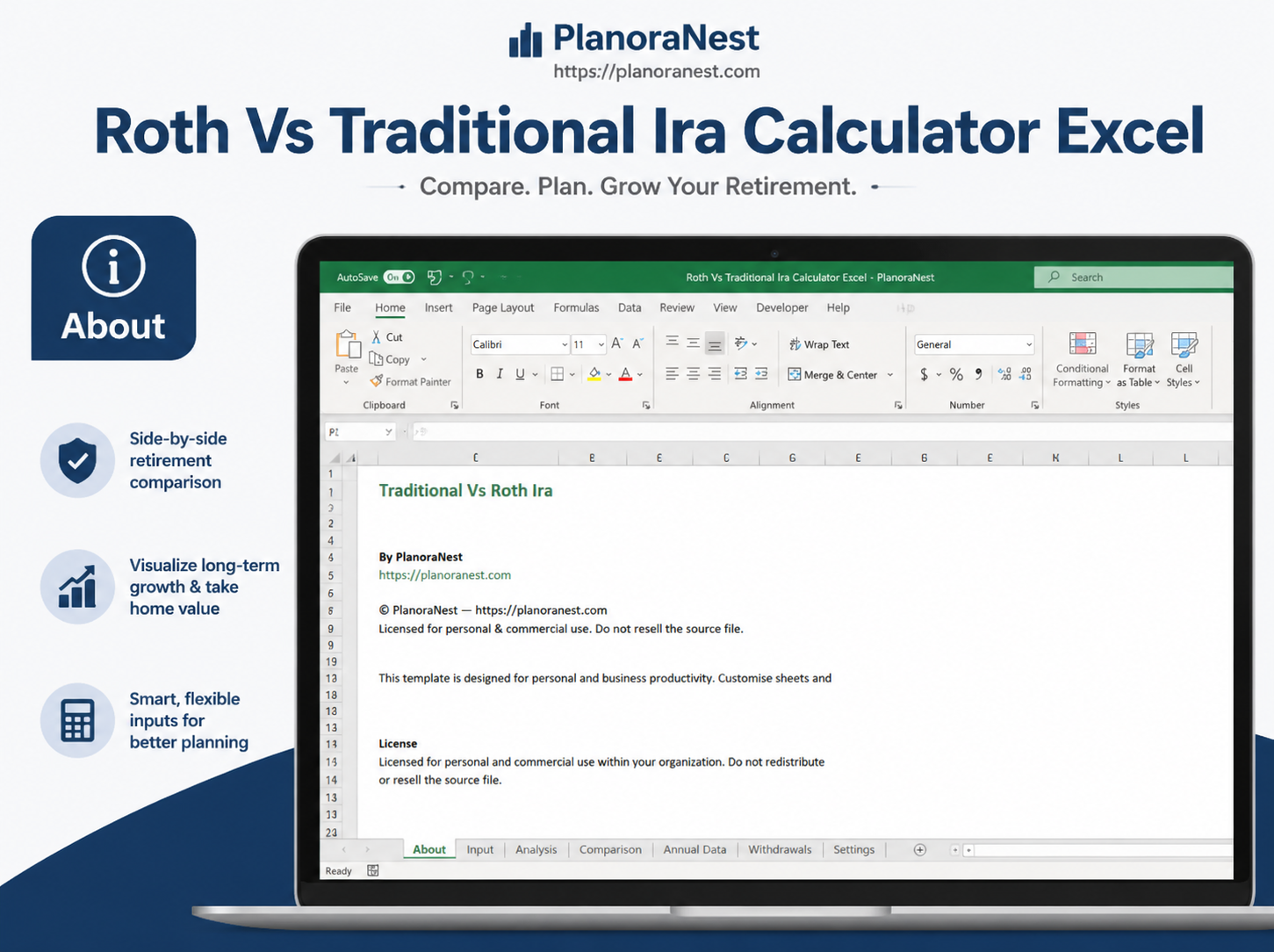
Task: Launch Alignment settings dialog launcher
Action: pyautogui.click(x=898, y=405)
